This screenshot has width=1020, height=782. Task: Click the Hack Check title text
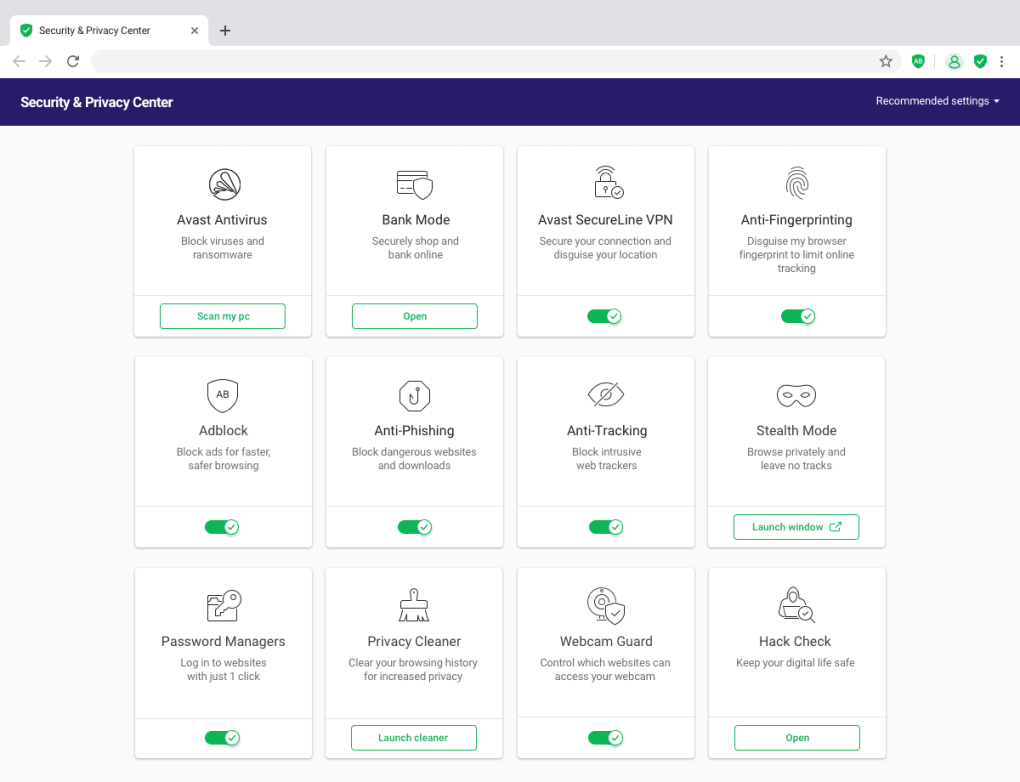pyautogui.click(x=795, y=641)
